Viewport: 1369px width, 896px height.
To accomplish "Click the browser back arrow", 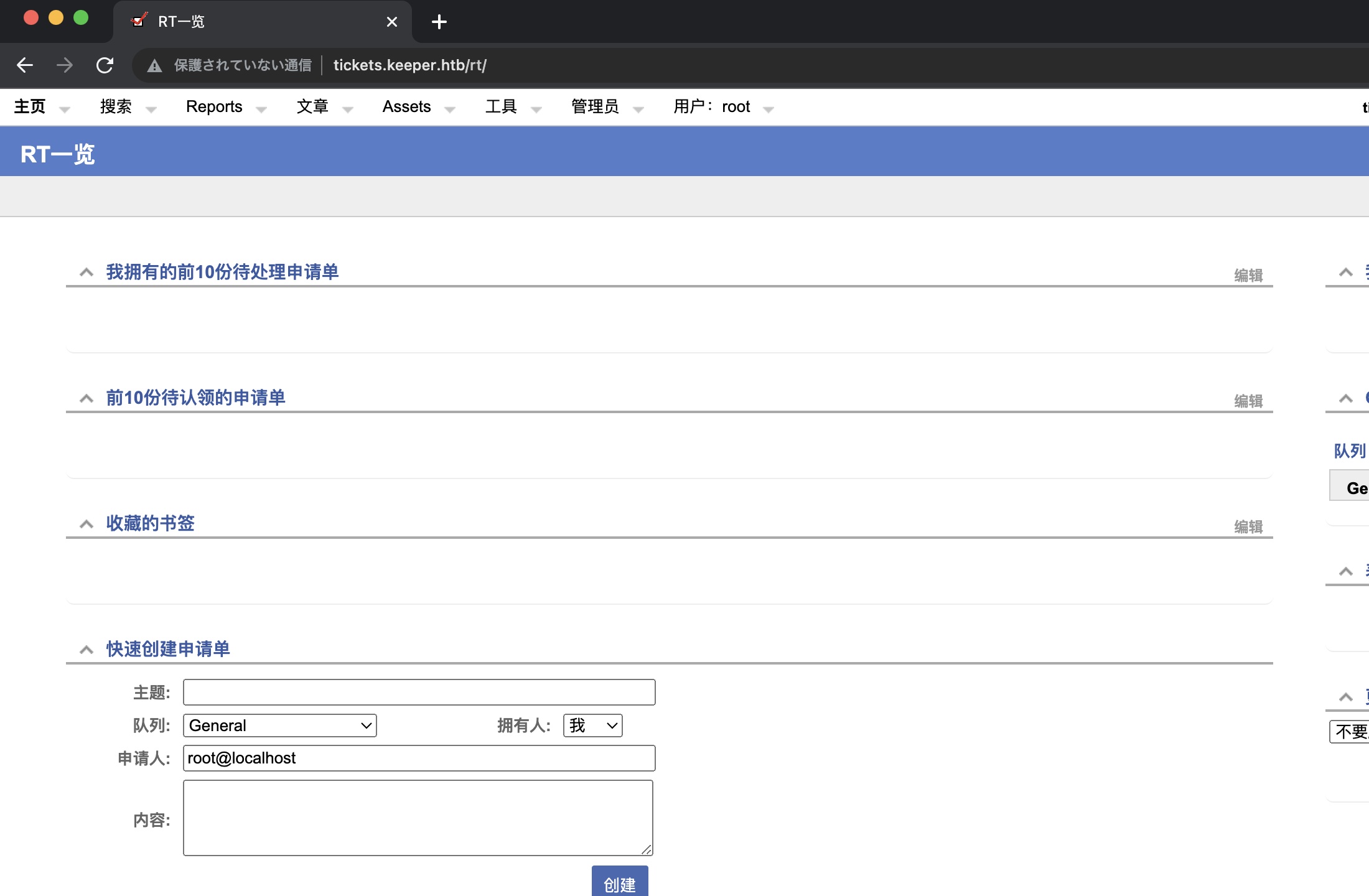I will tap(25, 65).
